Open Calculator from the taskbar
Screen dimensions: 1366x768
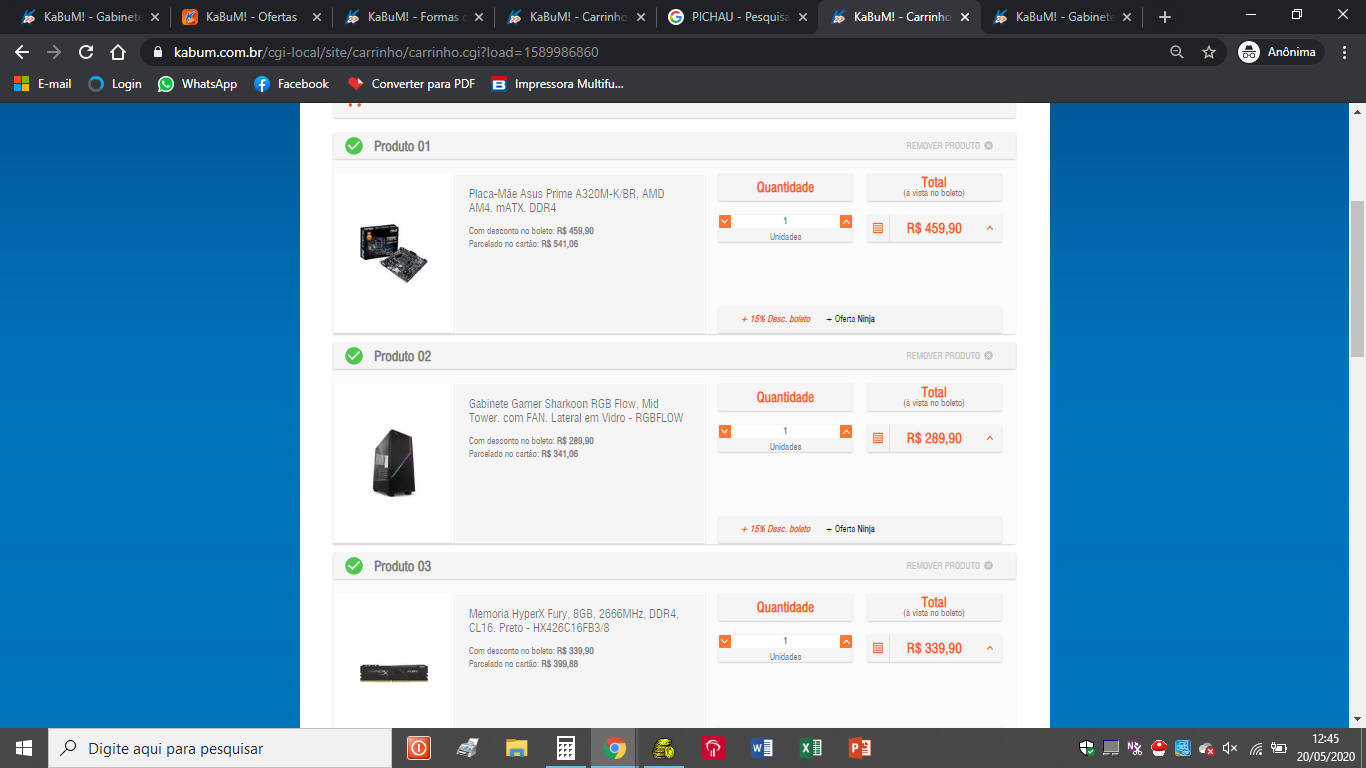point(566,748)
